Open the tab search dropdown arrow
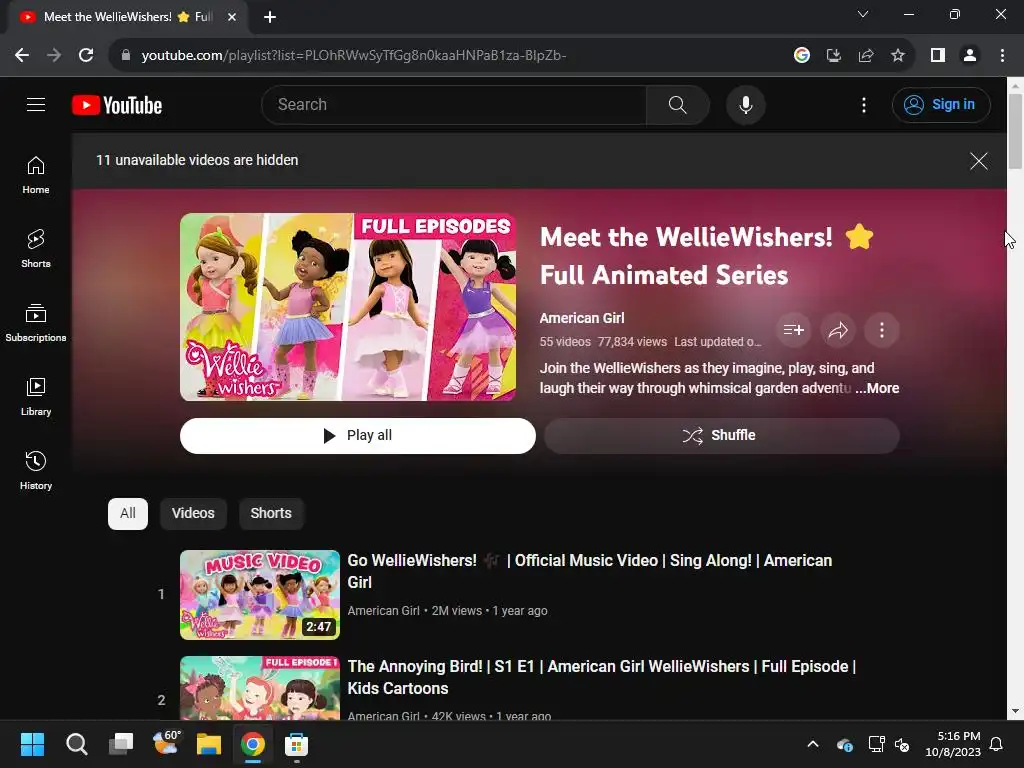 pyautogui.click(x=863, y=14)
